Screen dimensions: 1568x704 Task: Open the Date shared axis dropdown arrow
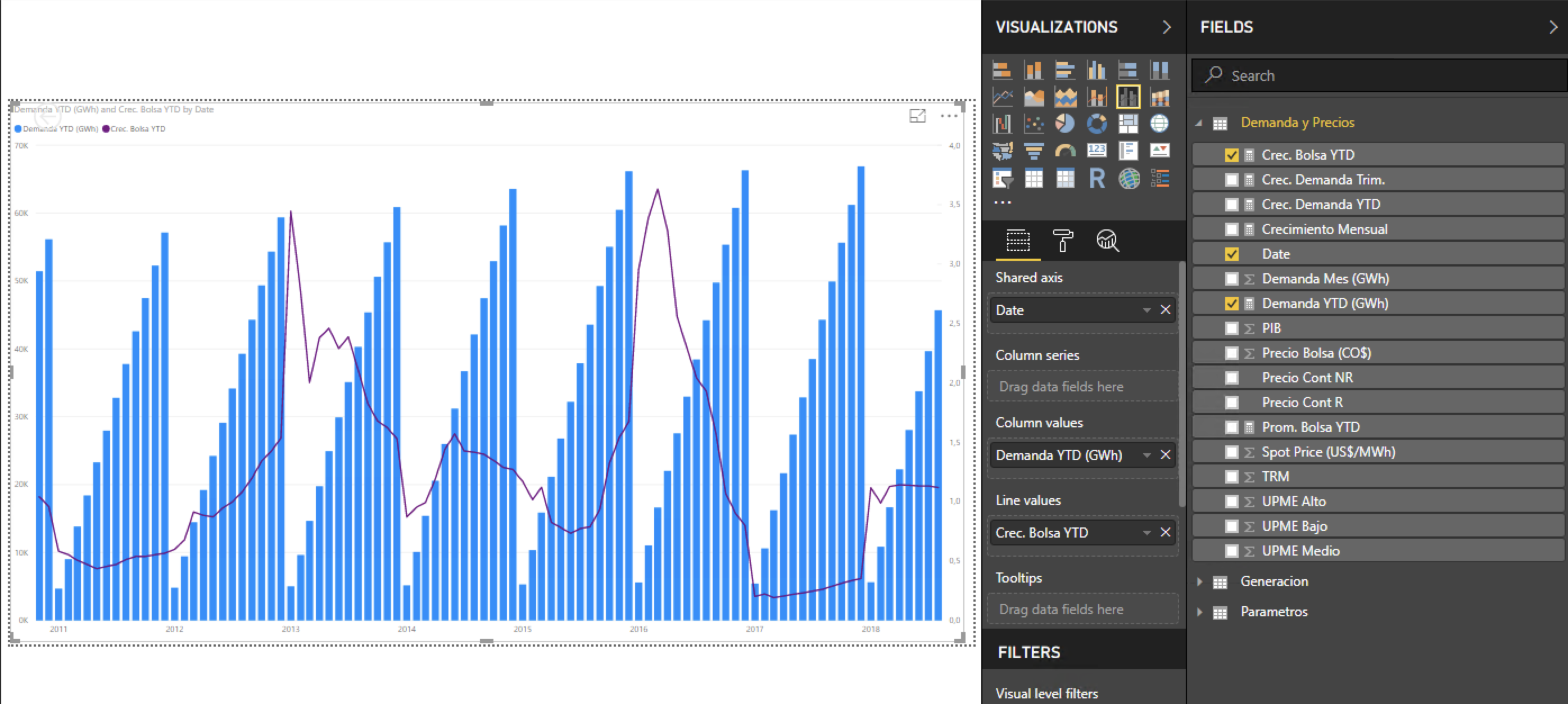(1146, 310)
